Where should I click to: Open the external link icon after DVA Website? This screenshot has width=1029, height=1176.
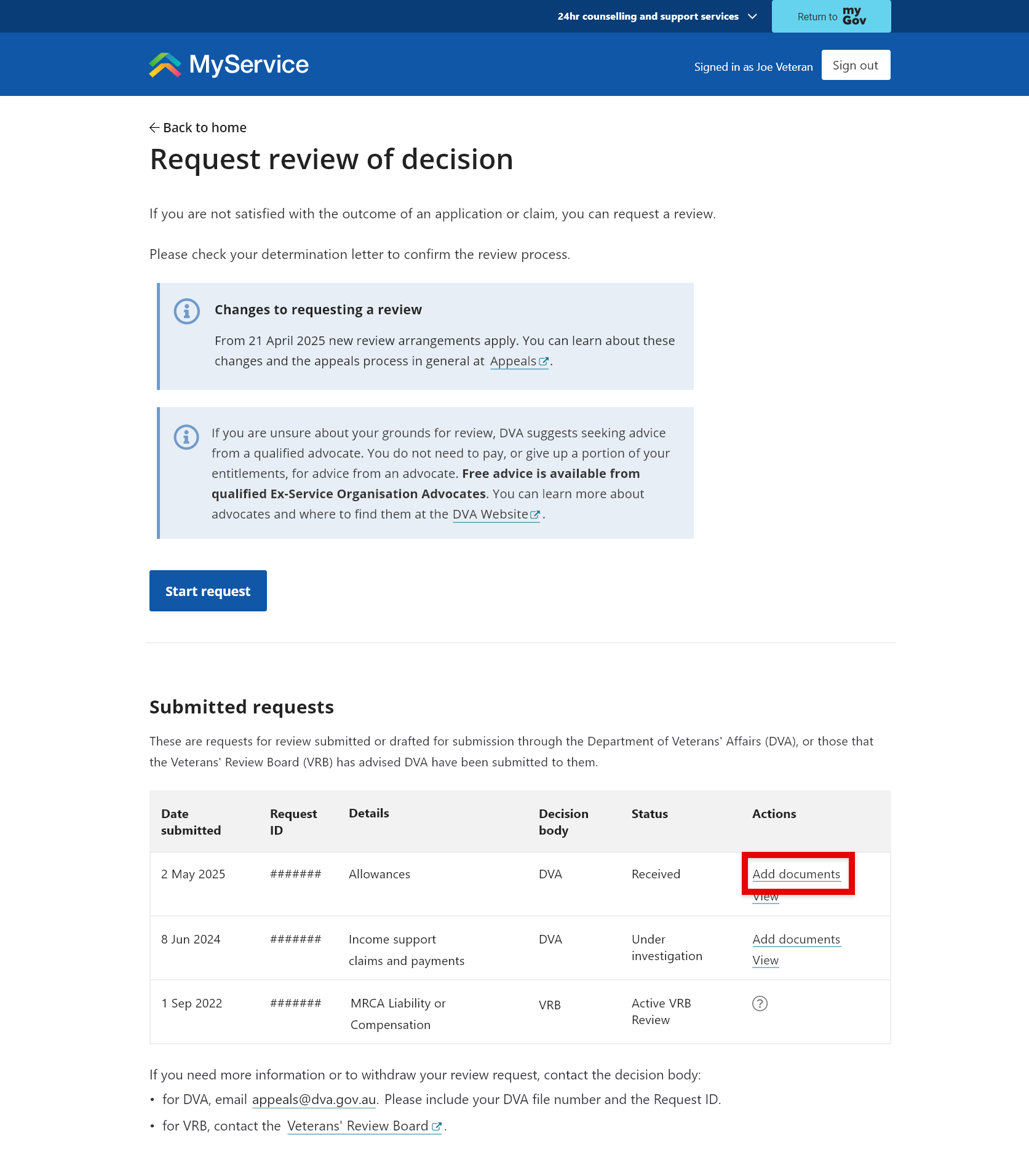[534, 515]
